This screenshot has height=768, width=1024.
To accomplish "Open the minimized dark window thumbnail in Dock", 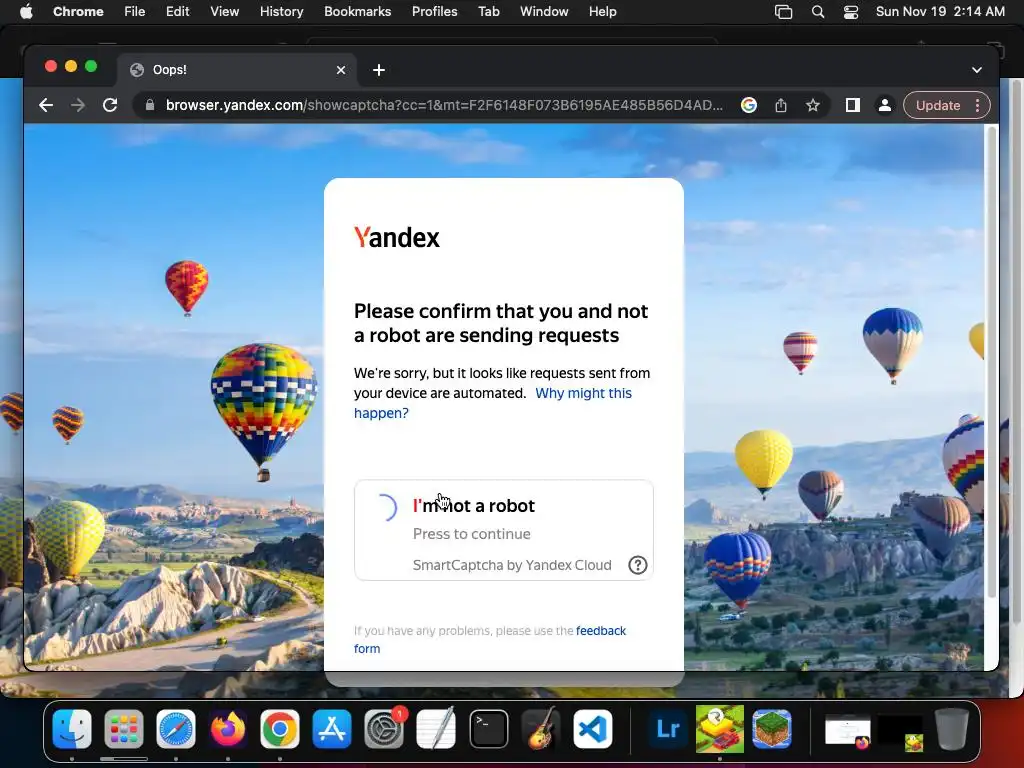I will 900,731.
